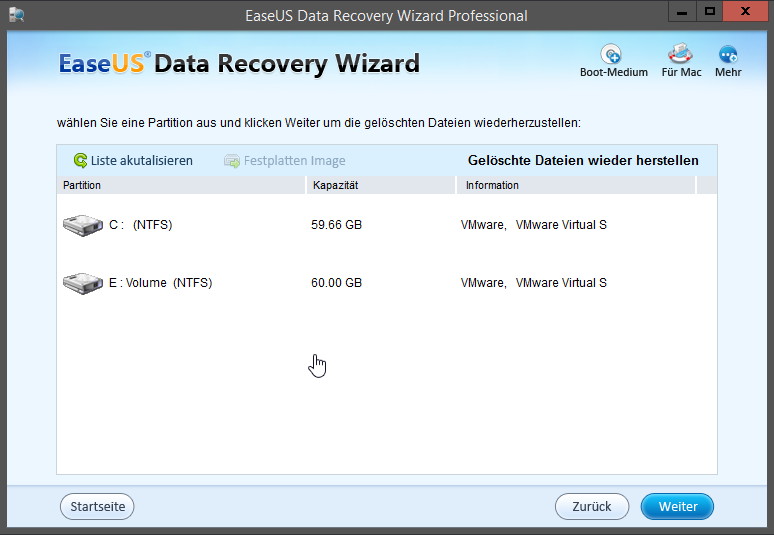Click the VMware info for E: Volume
774x535 pixels.
coord(534,283)
